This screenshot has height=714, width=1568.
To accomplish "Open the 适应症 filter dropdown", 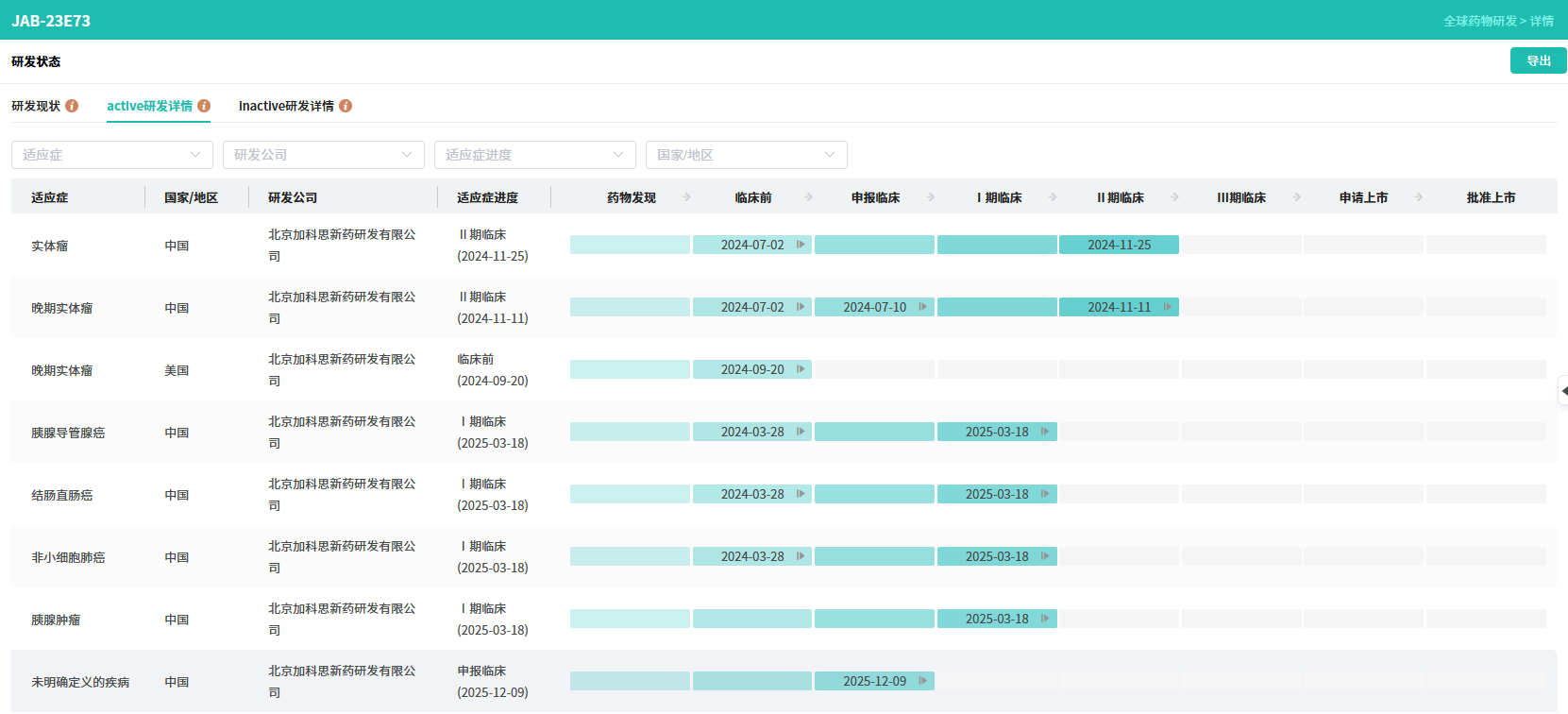I will pyautogui.click(x=111, y=155).
